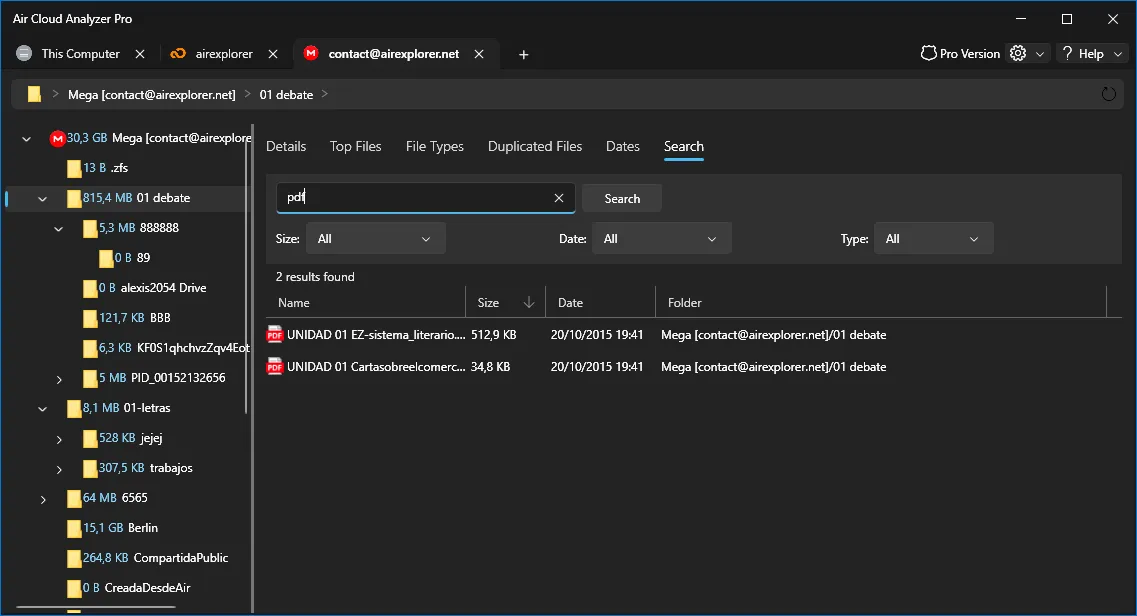Screen dimensions: 1137x616
Task: Open the Type filter dropdown
Action: click(934, 239)
